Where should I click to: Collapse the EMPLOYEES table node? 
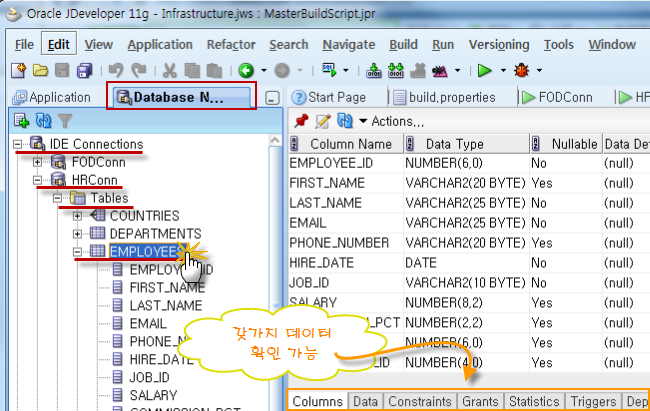[x=77, y=252]
